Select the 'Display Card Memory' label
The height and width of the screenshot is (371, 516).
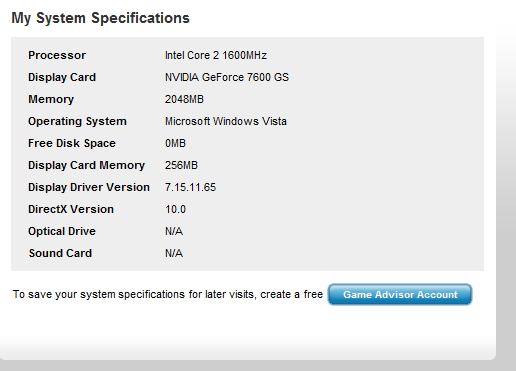(86, 165)
